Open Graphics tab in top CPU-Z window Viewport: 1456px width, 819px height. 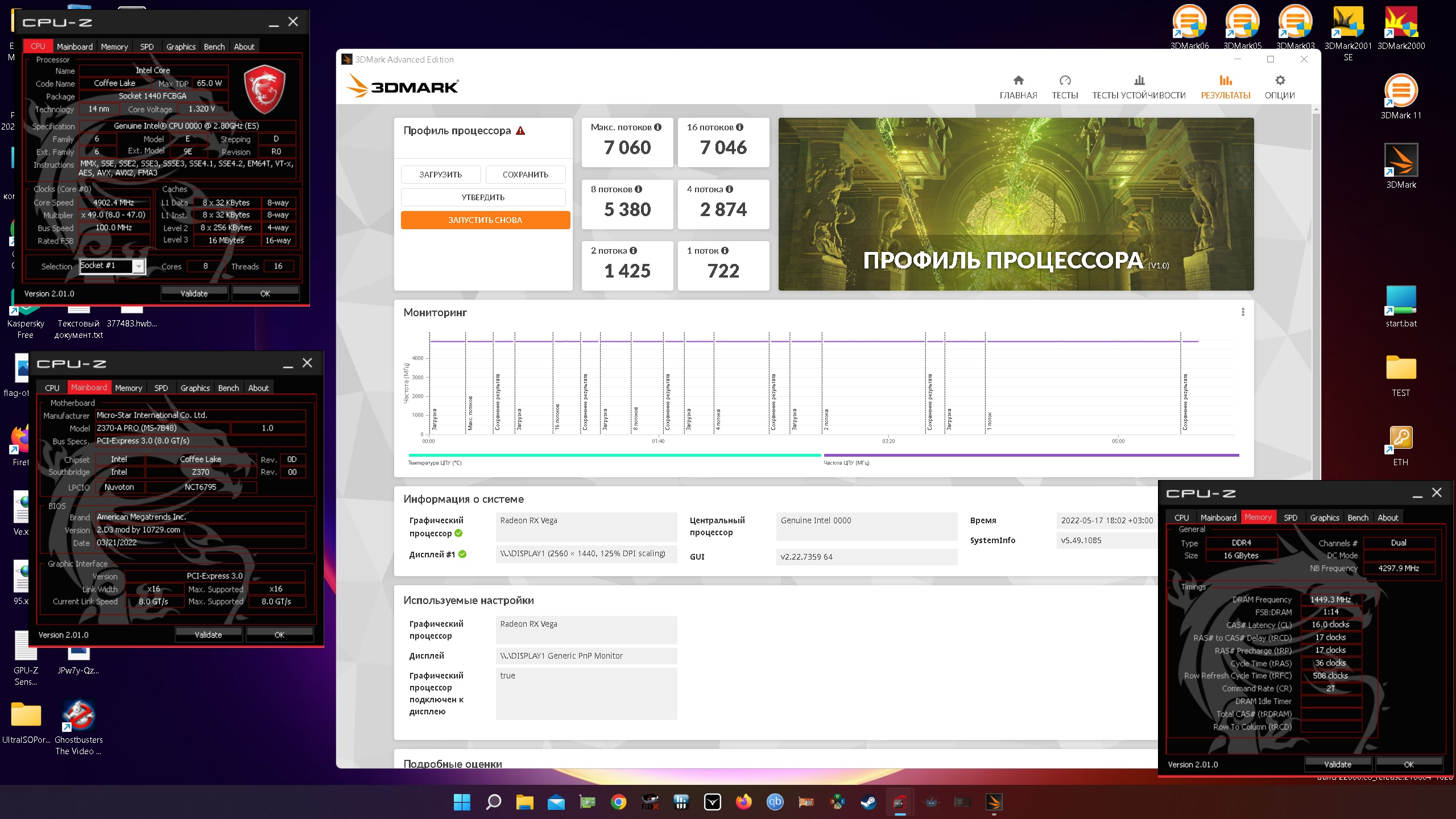click(181, 47)
